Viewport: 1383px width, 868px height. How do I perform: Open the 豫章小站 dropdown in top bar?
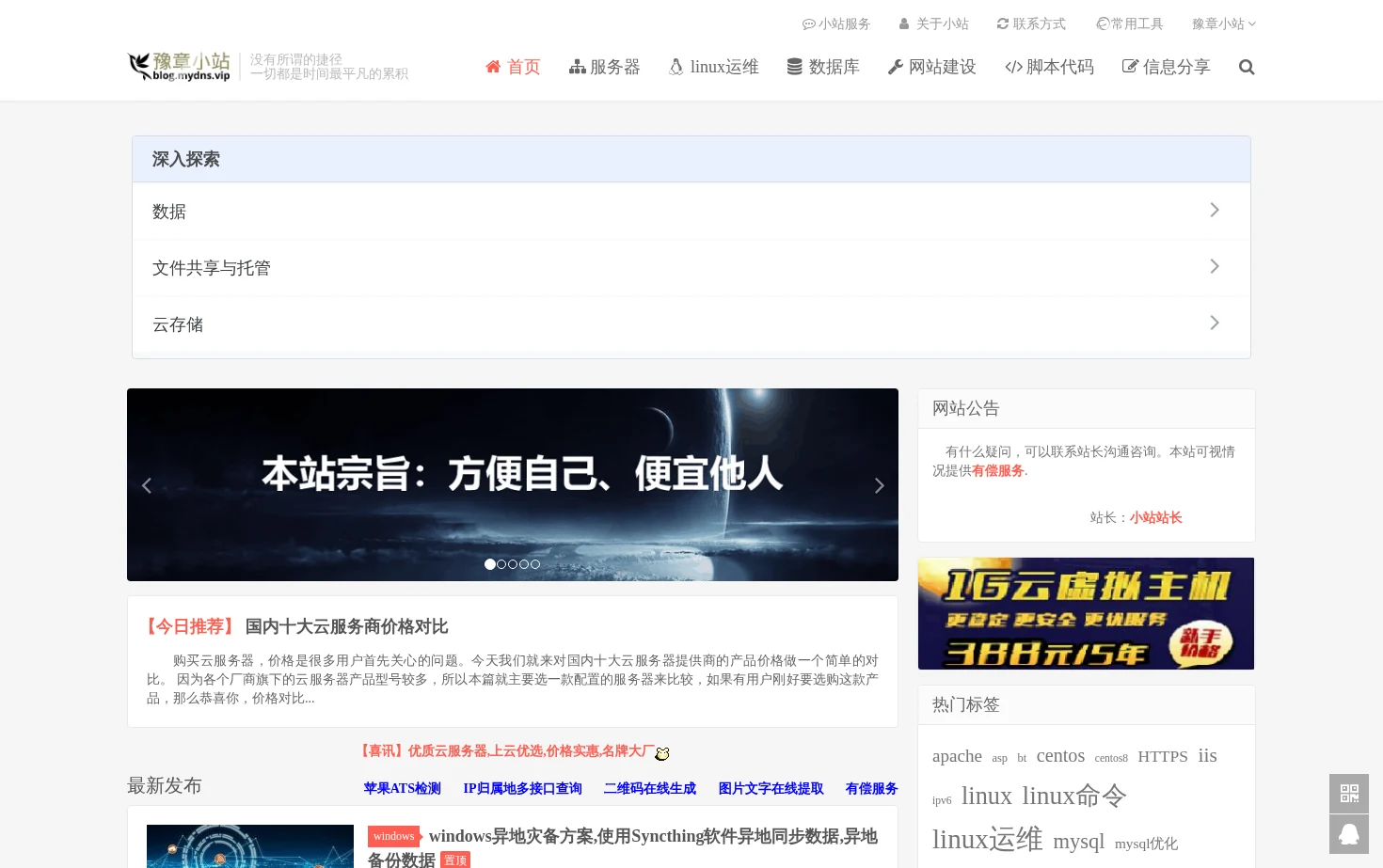(1224, 24)
